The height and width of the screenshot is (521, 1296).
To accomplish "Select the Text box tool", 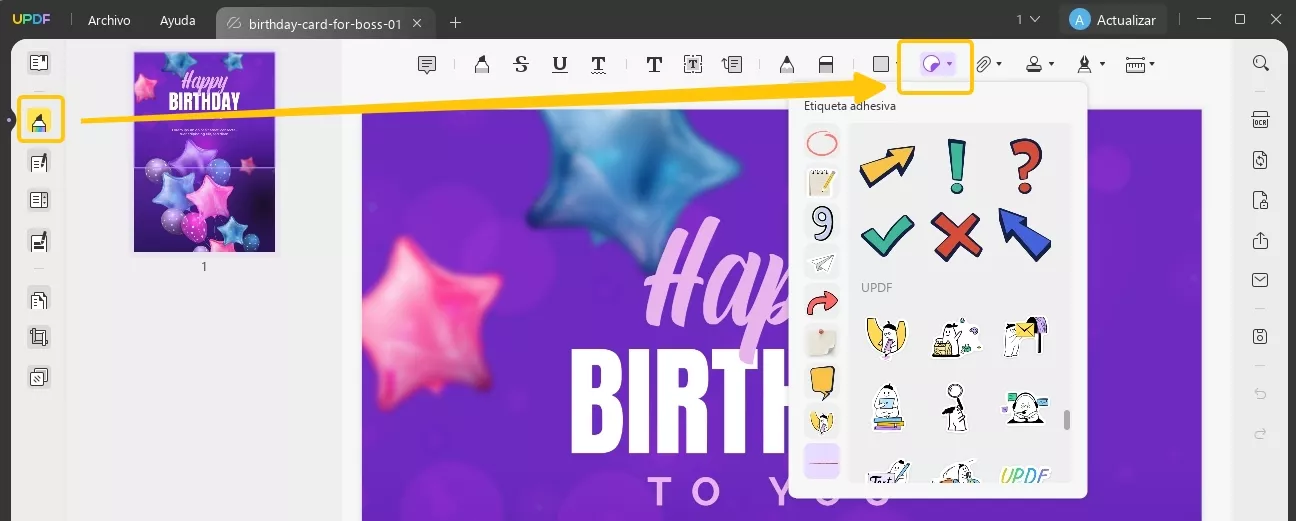I will point(693,65).
